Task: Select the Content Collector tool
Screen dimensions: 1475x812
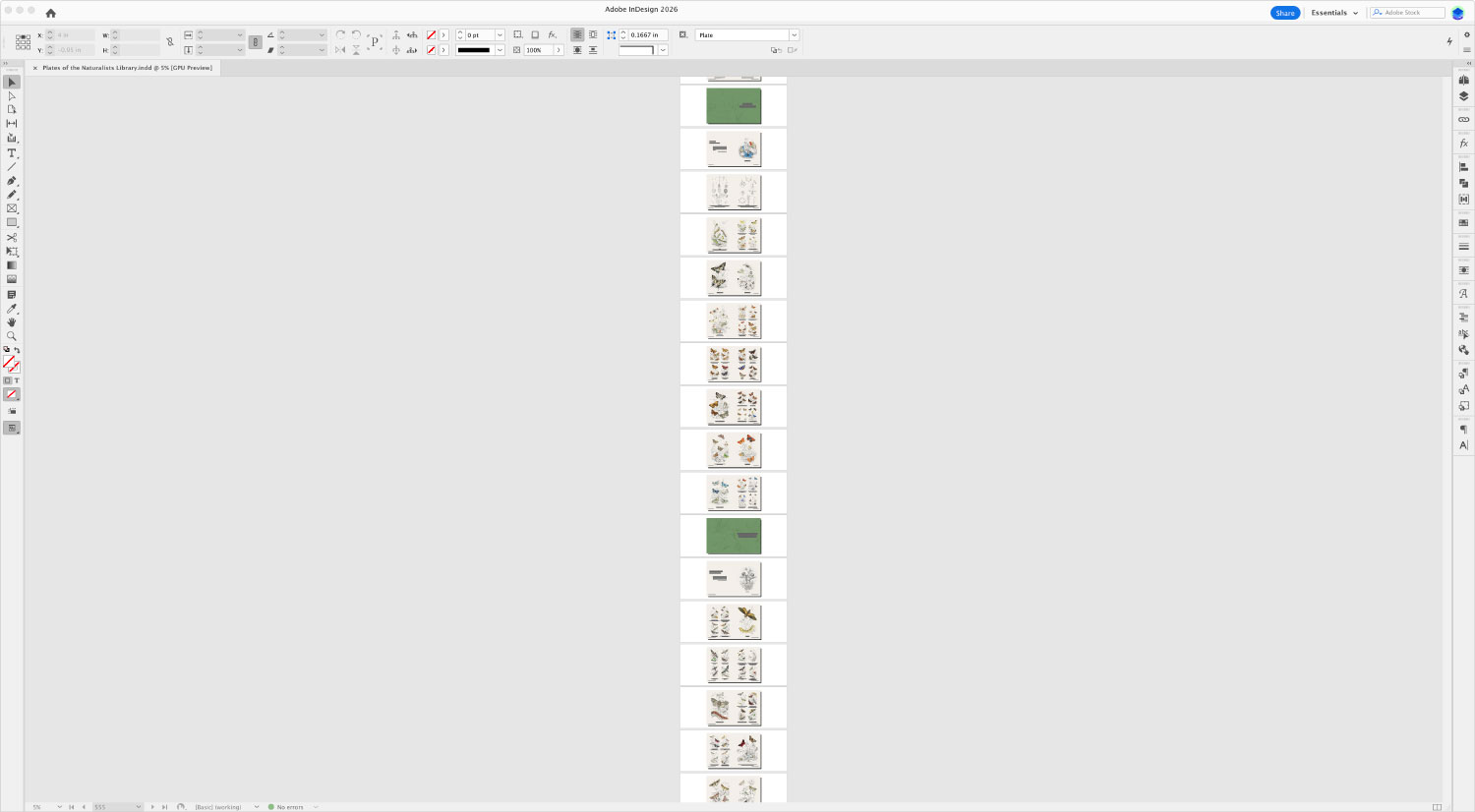Action: [x=12, y=138]
